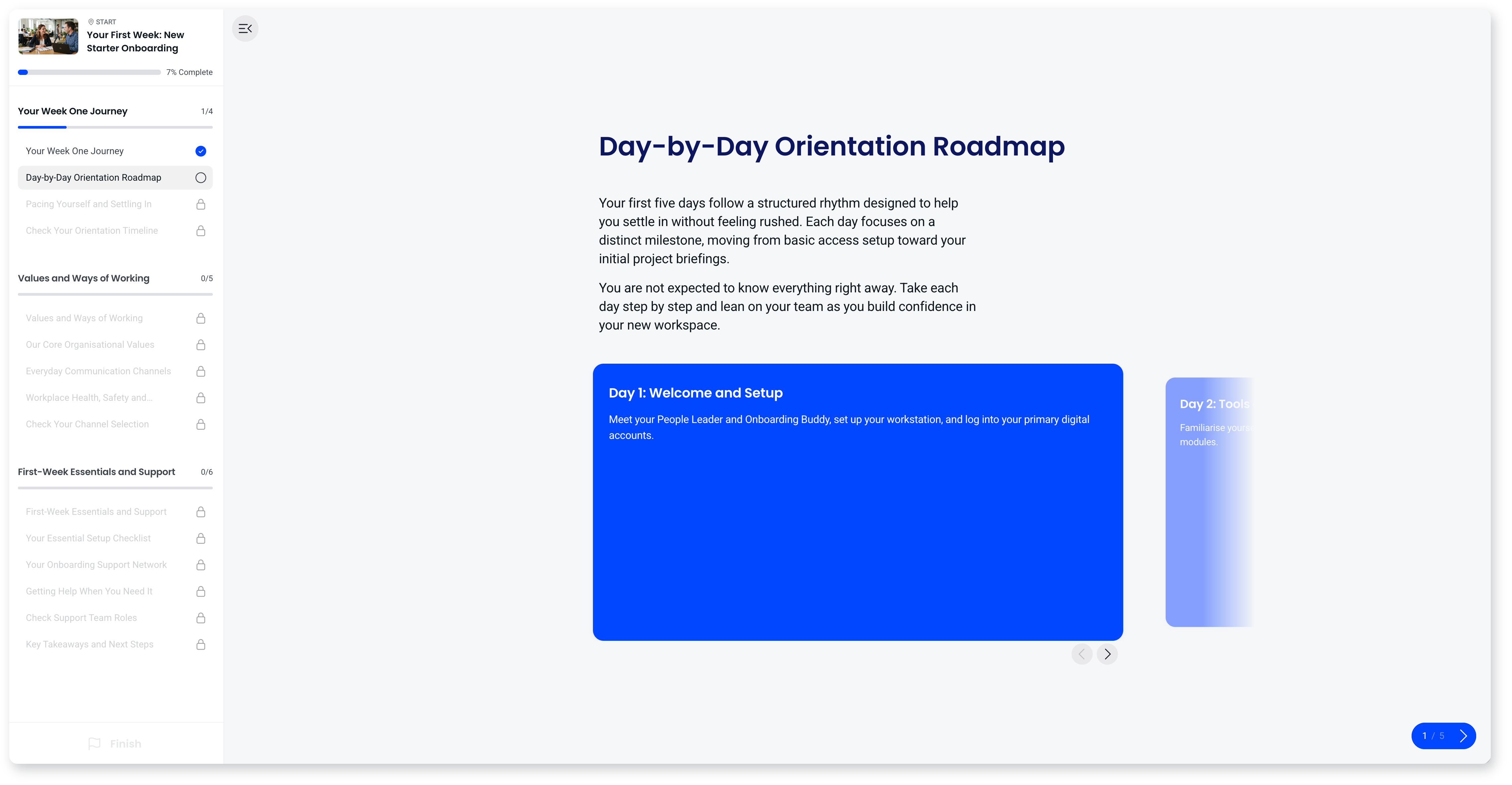Open Your Week One Journey lesson

pyautogui.click(x=115, y=151)
